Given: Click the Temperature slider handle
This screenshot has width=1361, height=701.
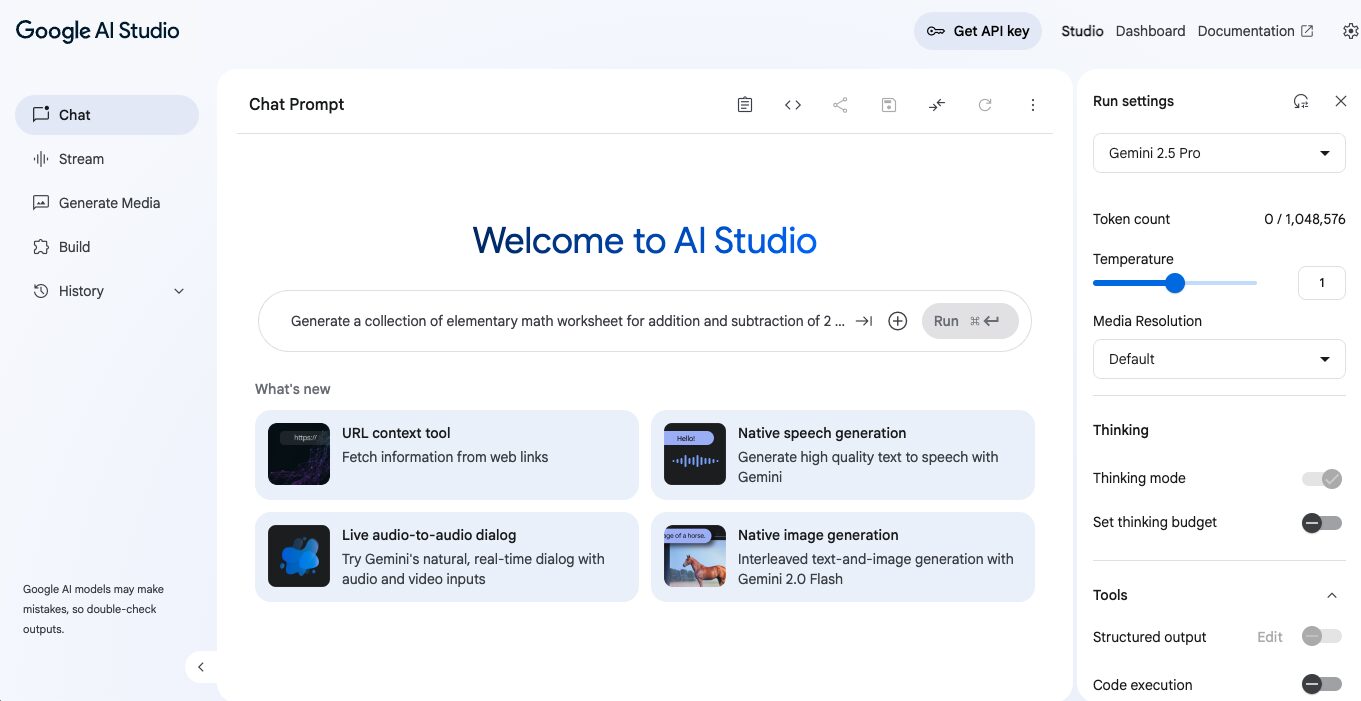Looking at the screenshot, I should pos(1175,283).
